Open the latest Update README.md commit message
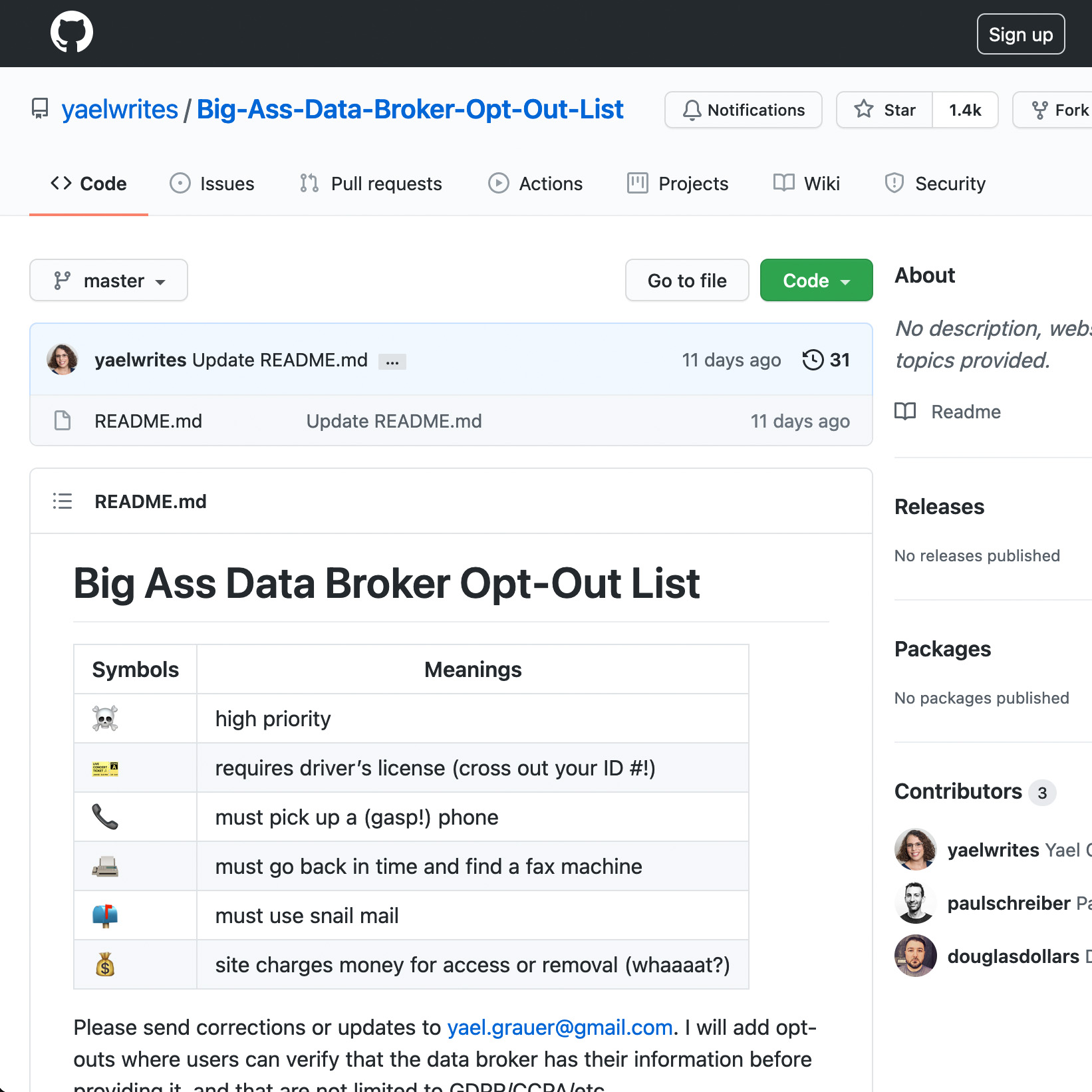 280,360
